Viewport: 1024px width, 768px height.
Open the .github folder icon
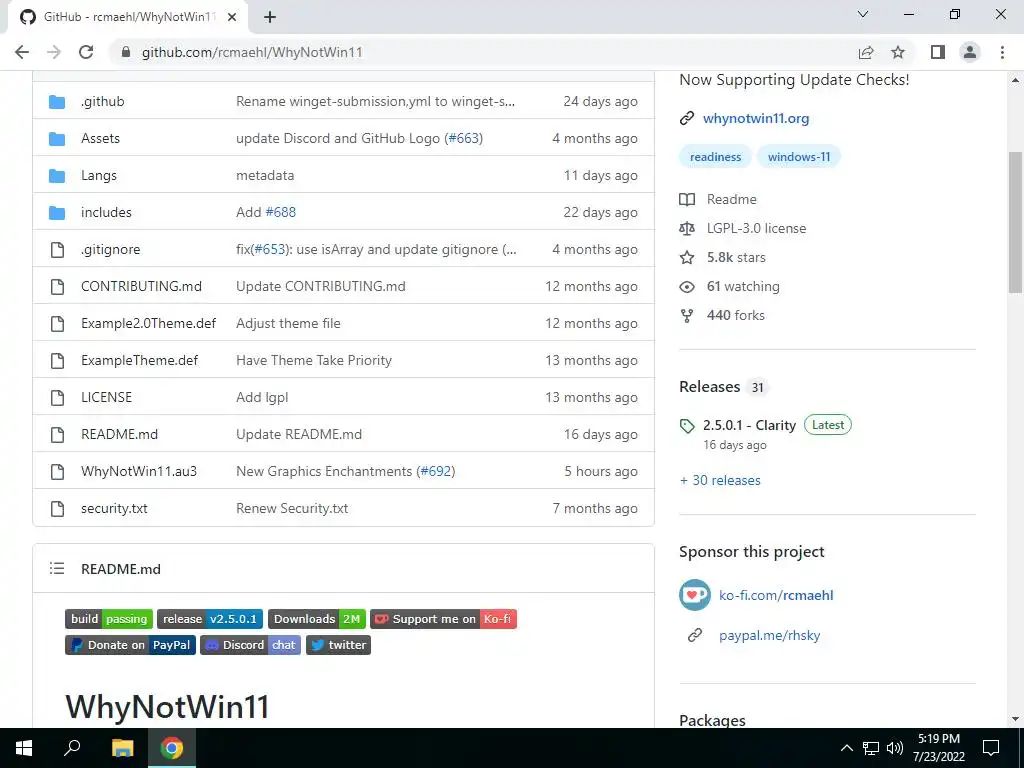(x=57, y=102)
